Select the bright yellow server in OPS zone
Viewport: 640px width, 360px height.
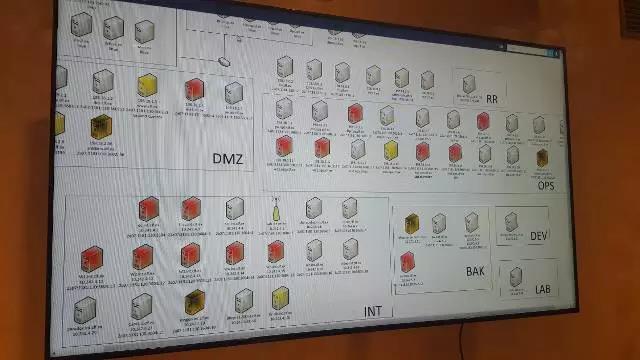(391, 151)
